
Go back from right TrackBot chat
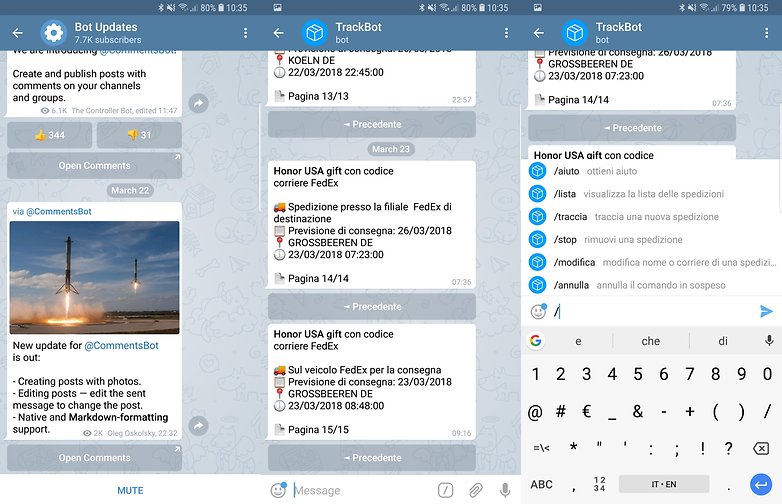(x=539, y=33)
